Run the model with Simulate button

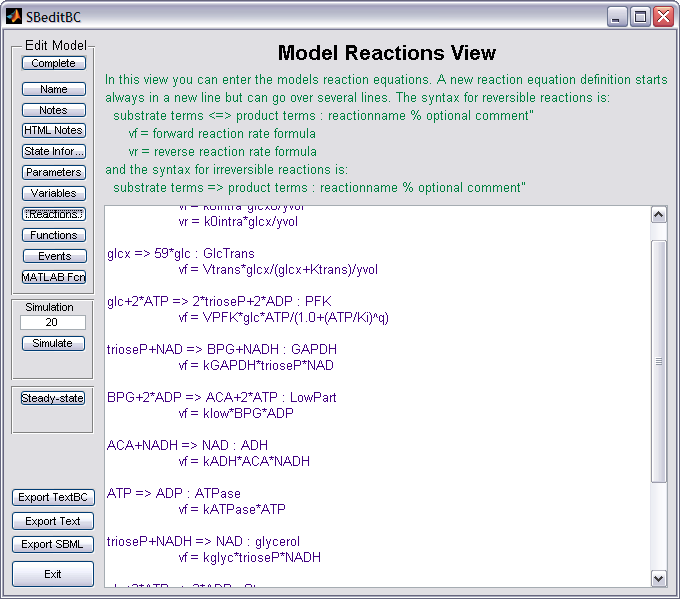53,343
